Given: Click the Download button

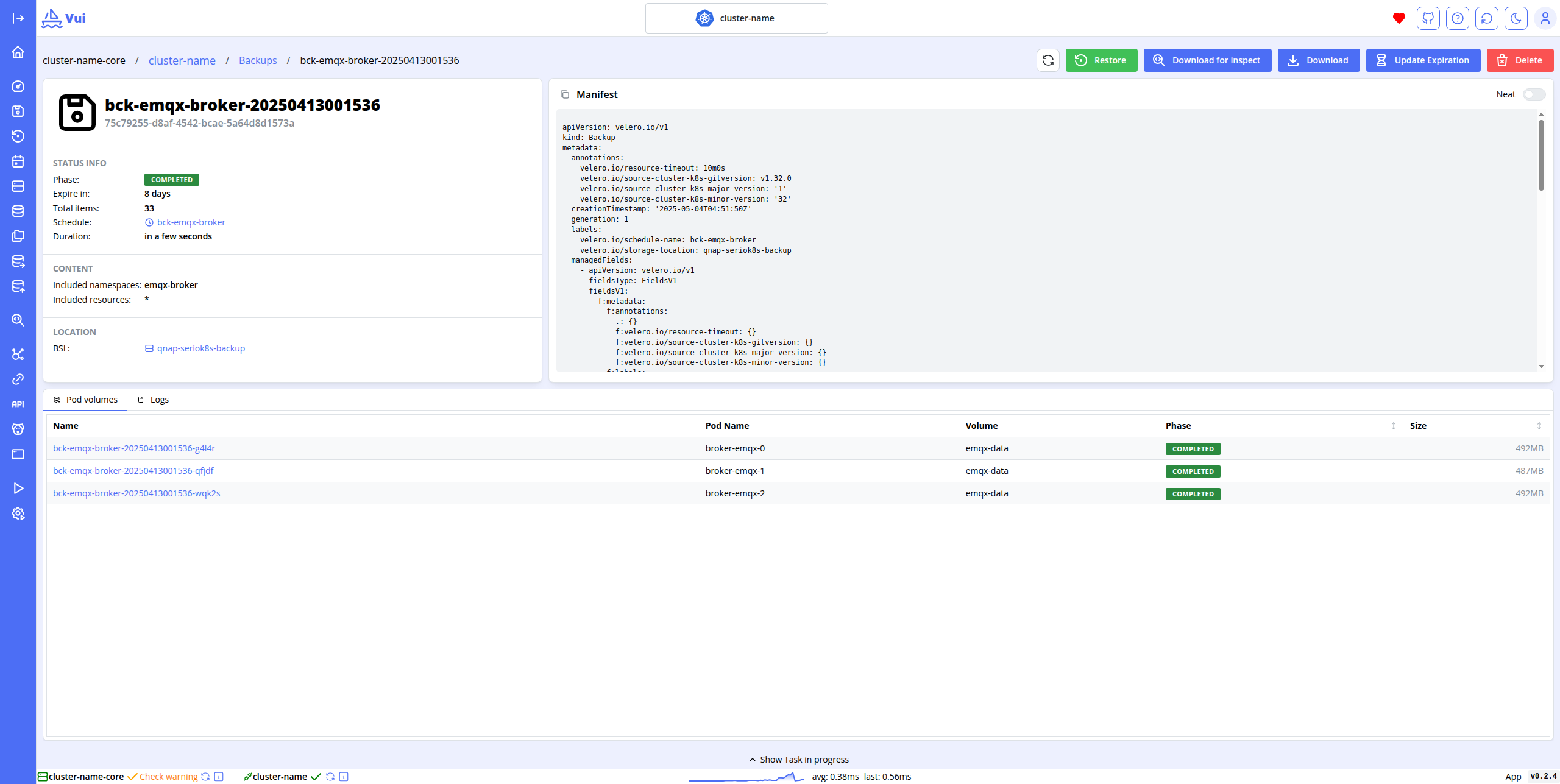Looking at the screenshot, I should point(1319,60).
